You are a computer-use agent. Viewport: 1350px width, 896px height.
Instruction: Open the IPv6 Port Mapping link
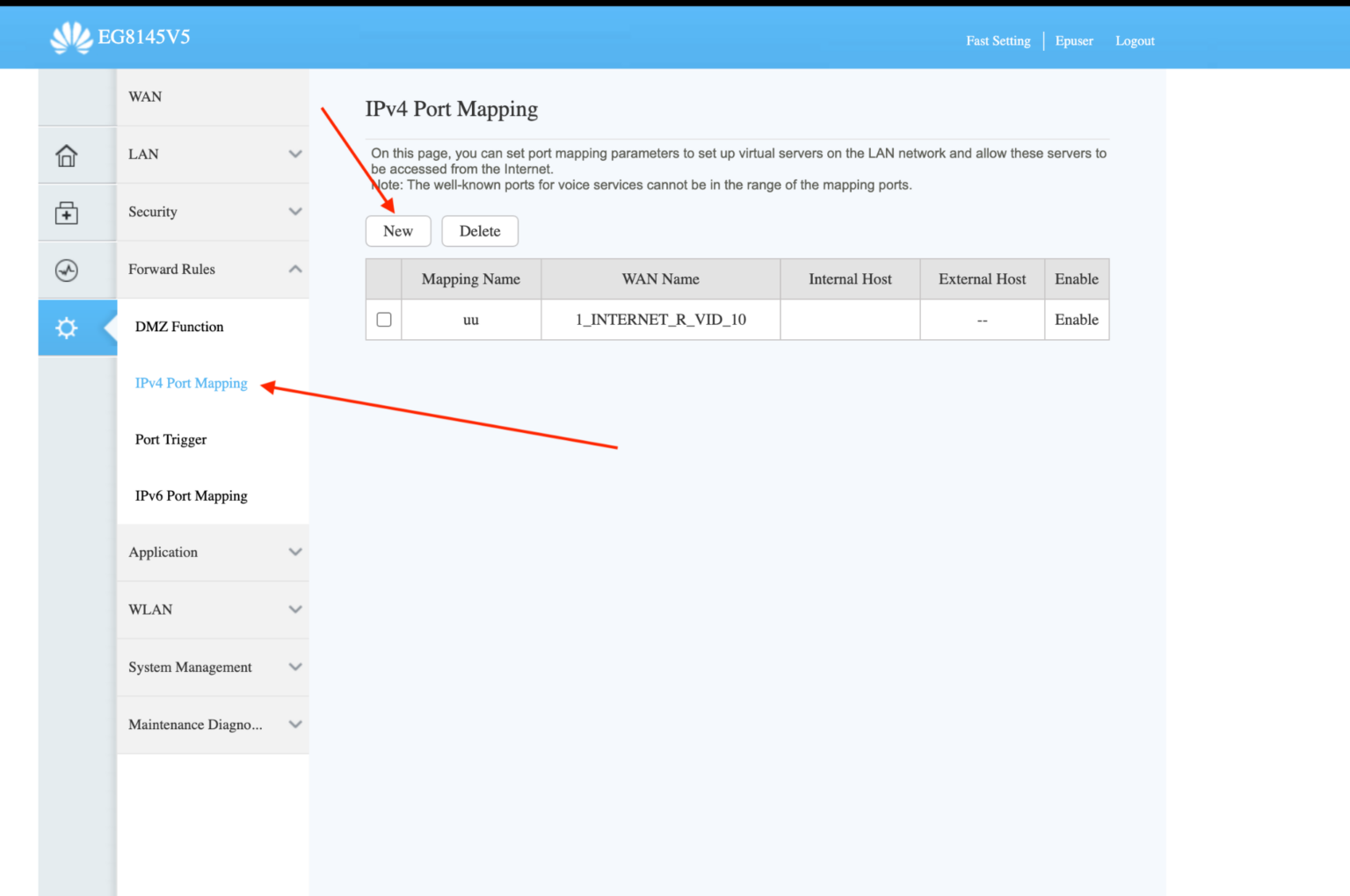click(191, 495)
